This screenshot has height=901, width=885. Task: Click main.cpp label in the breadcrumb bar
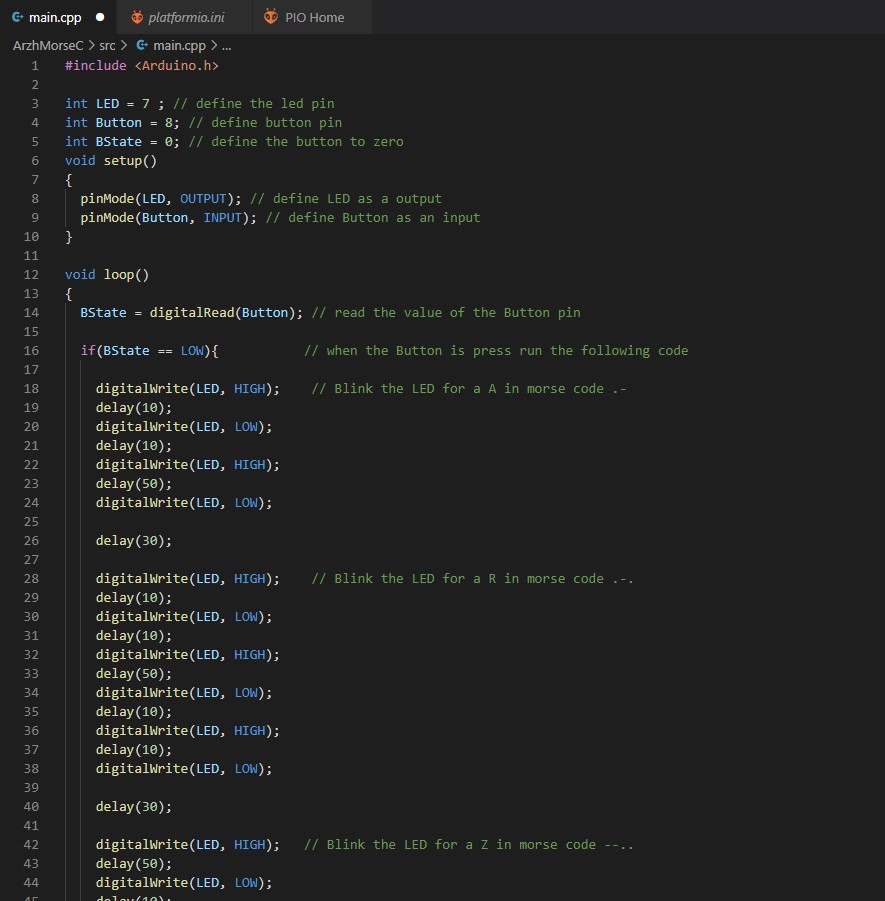181,45
